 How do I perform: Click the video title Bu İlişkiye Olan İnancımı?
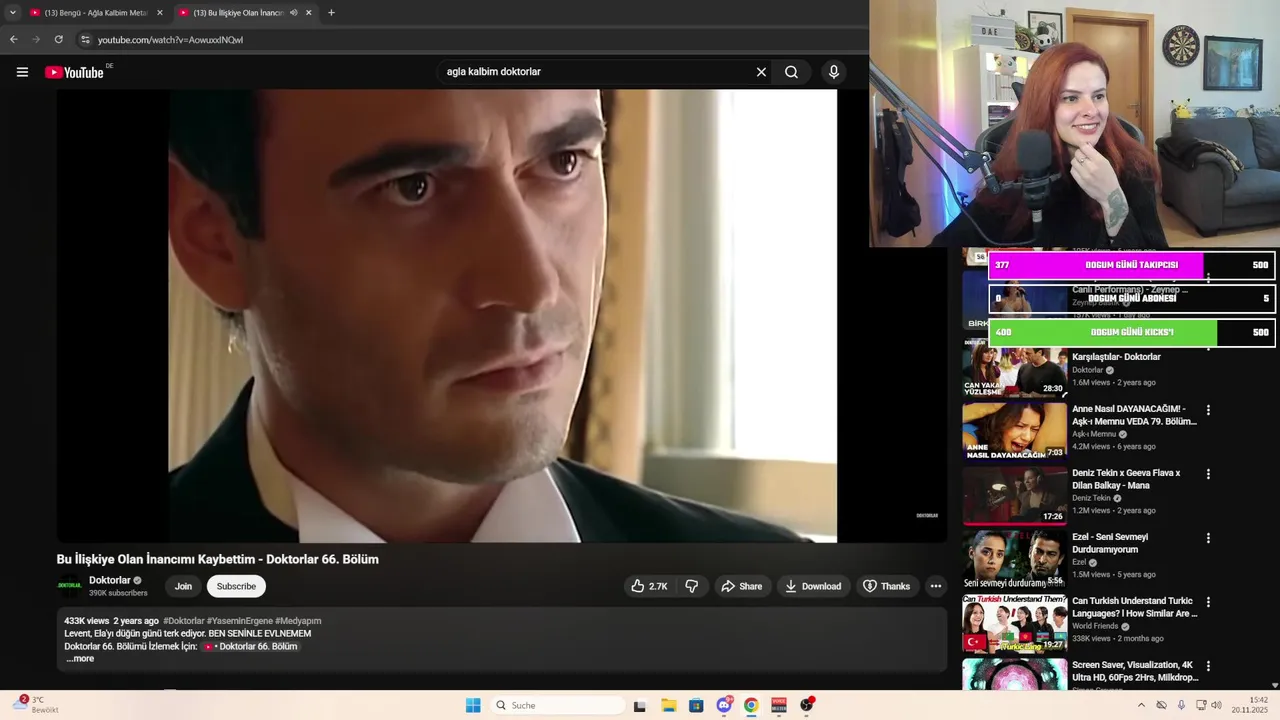[218, 559]
